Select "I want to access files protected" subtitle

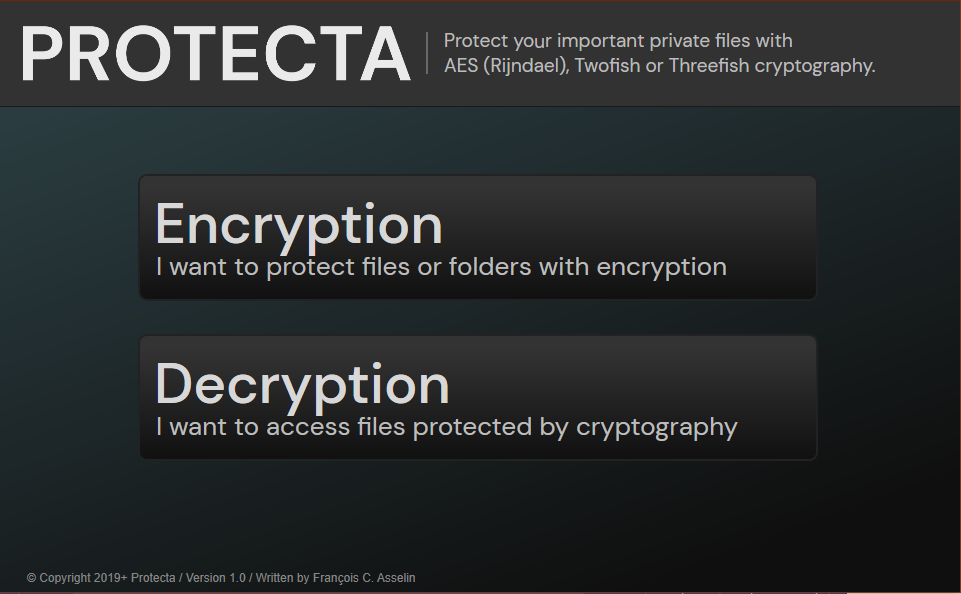click(446, 427)
